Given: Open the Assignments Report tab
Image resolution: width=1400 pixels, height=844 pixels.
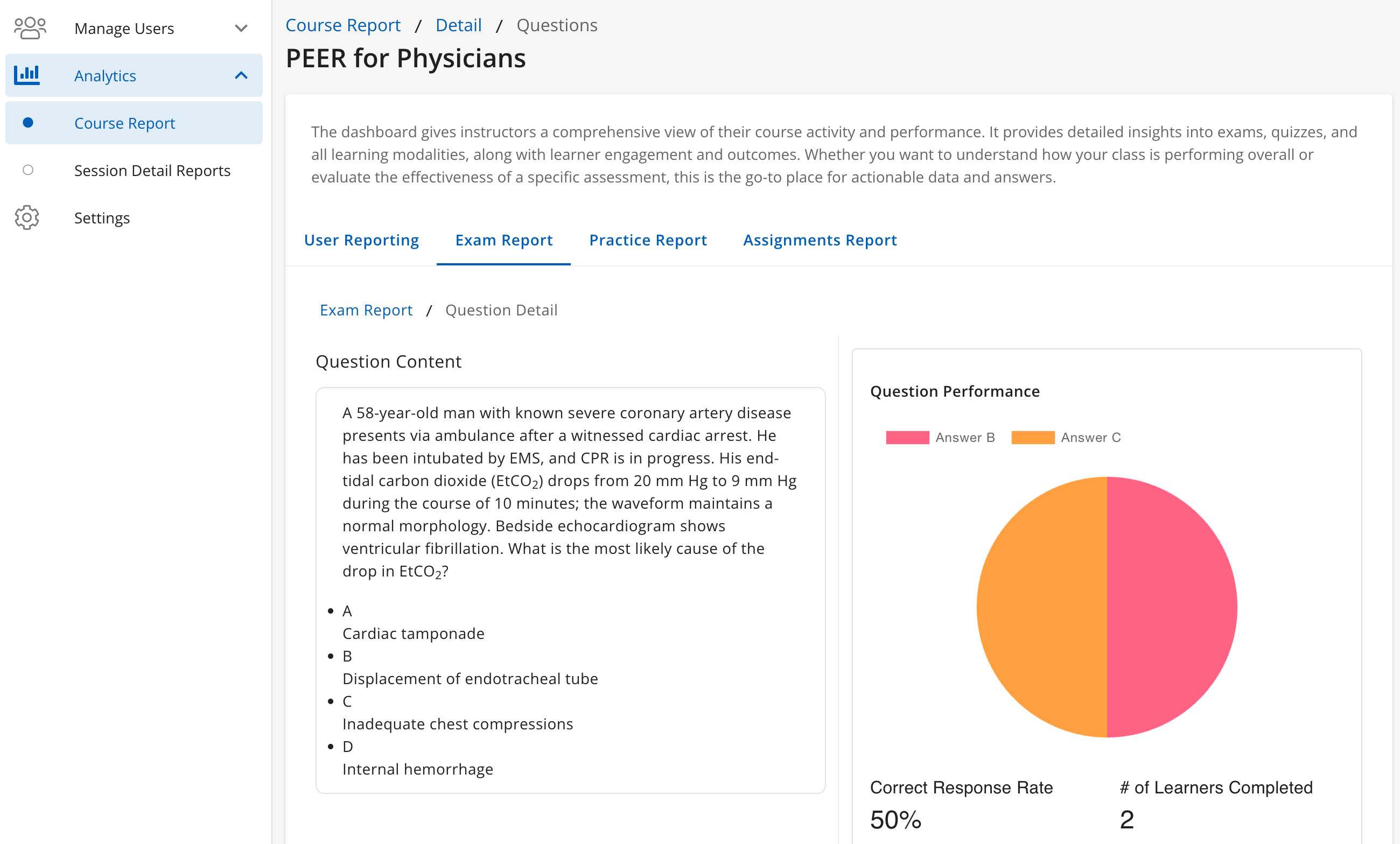Looking at the screenshot, I should 820,240.
